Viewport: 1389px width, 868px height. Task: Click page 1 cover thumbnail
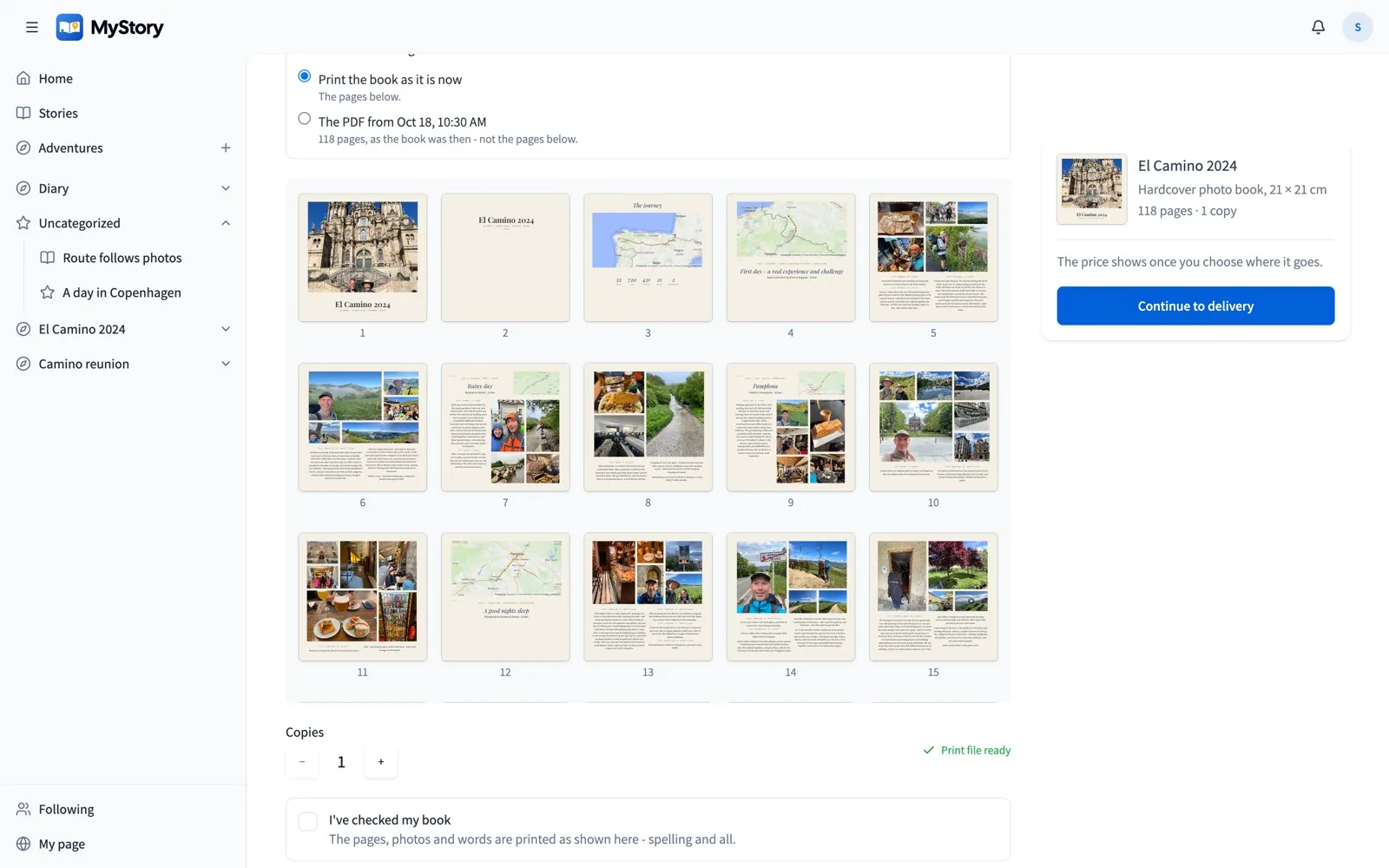point(363,258)
